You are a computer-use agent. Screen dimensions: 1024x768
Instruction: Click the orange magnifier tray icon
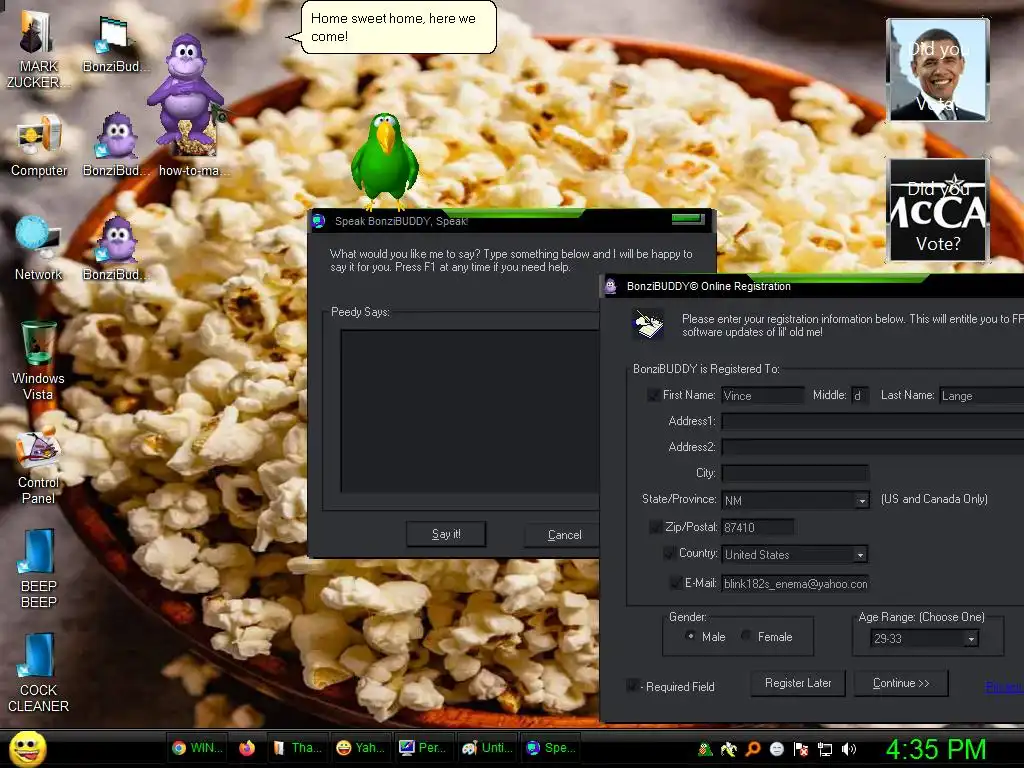(x=753, y=749)
